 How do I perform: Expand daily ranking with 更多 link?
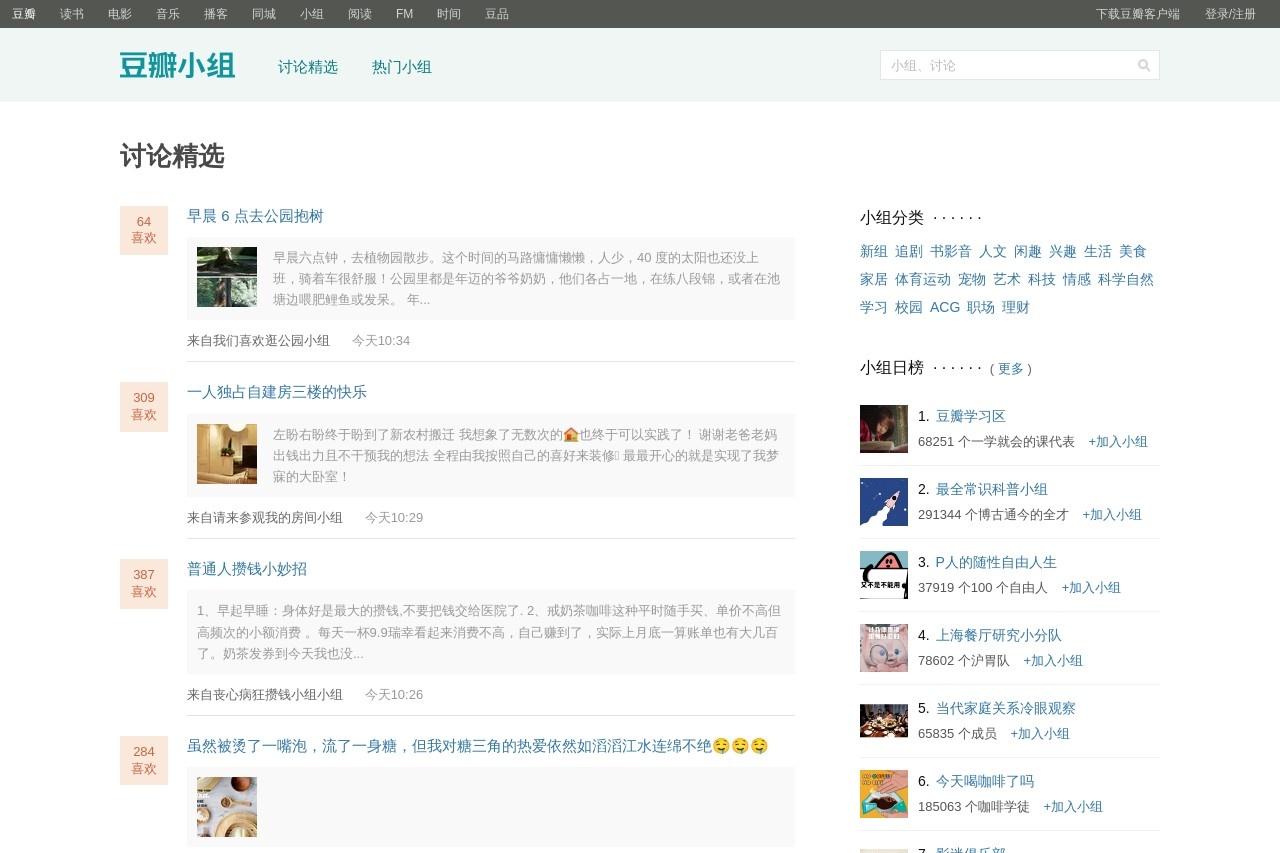pos(1011,369)
